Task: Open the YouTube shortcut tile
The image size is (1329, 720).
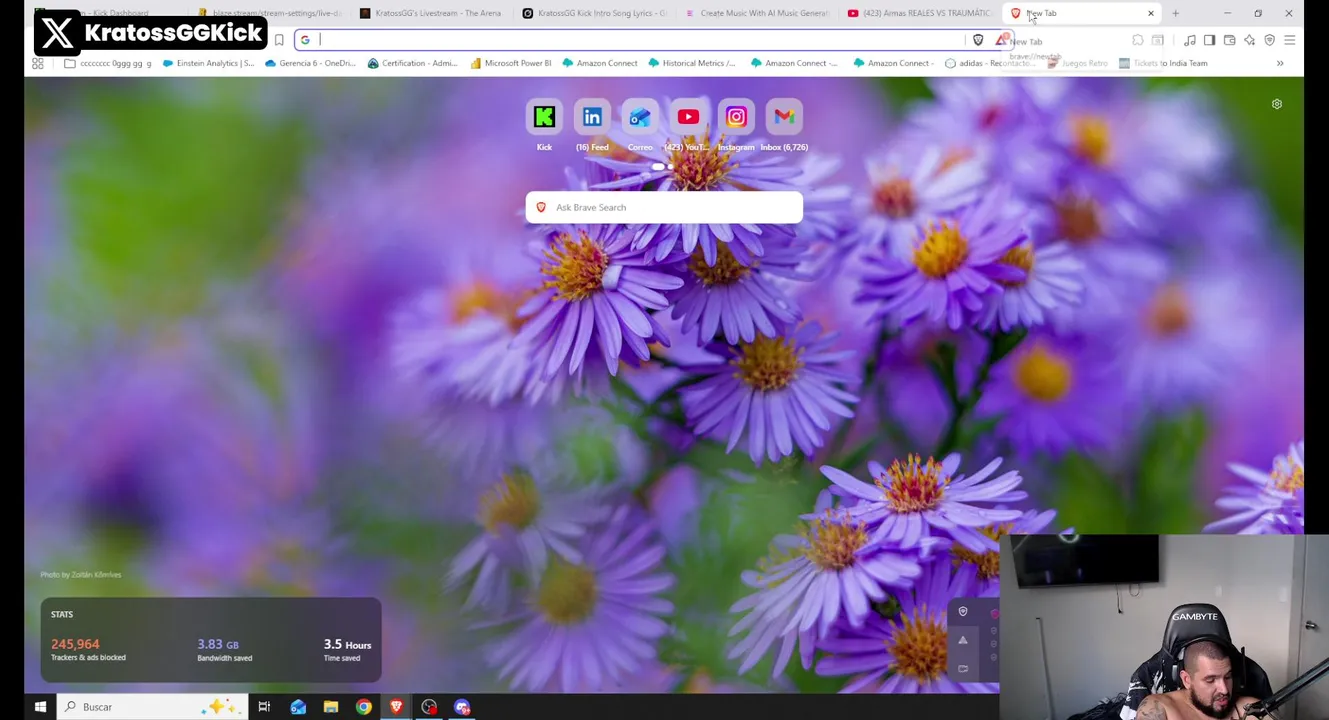Action: 688,118
